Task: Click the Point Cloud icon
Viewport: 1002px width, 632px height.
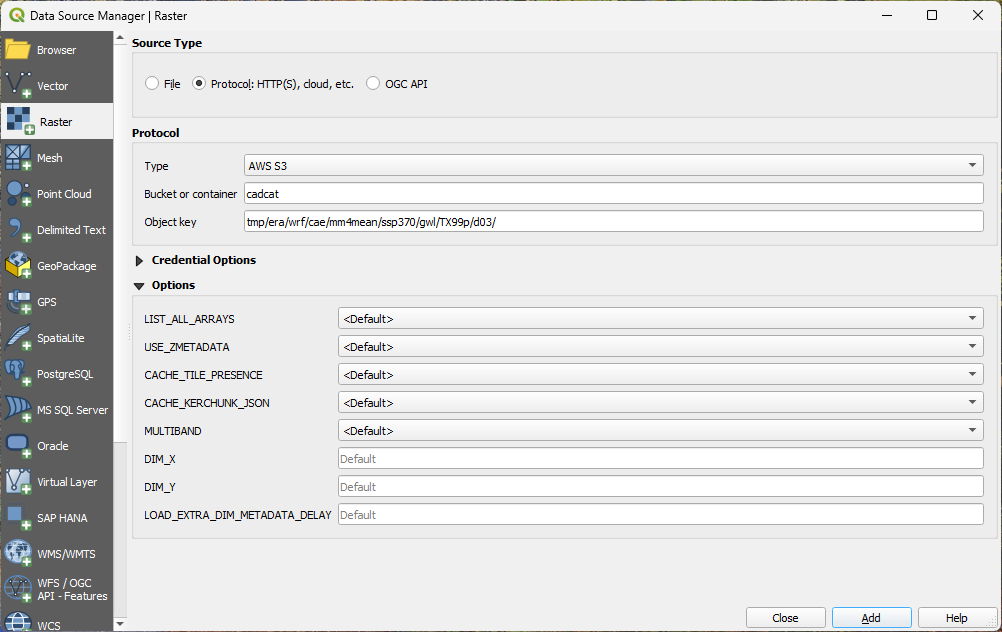Action: (18, 194)
